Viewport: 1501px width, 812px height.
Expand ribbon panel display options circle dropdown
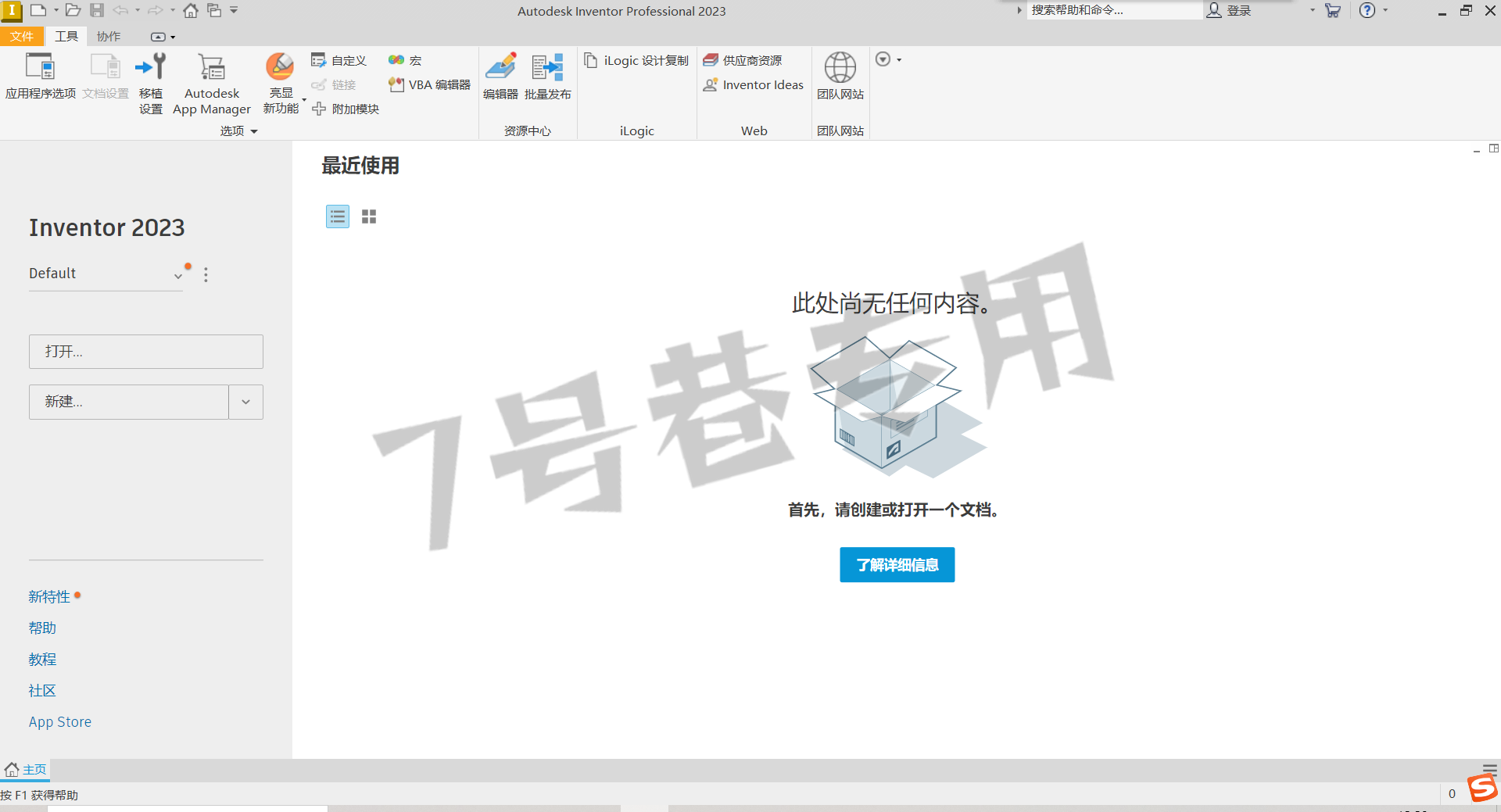point(888,59)
